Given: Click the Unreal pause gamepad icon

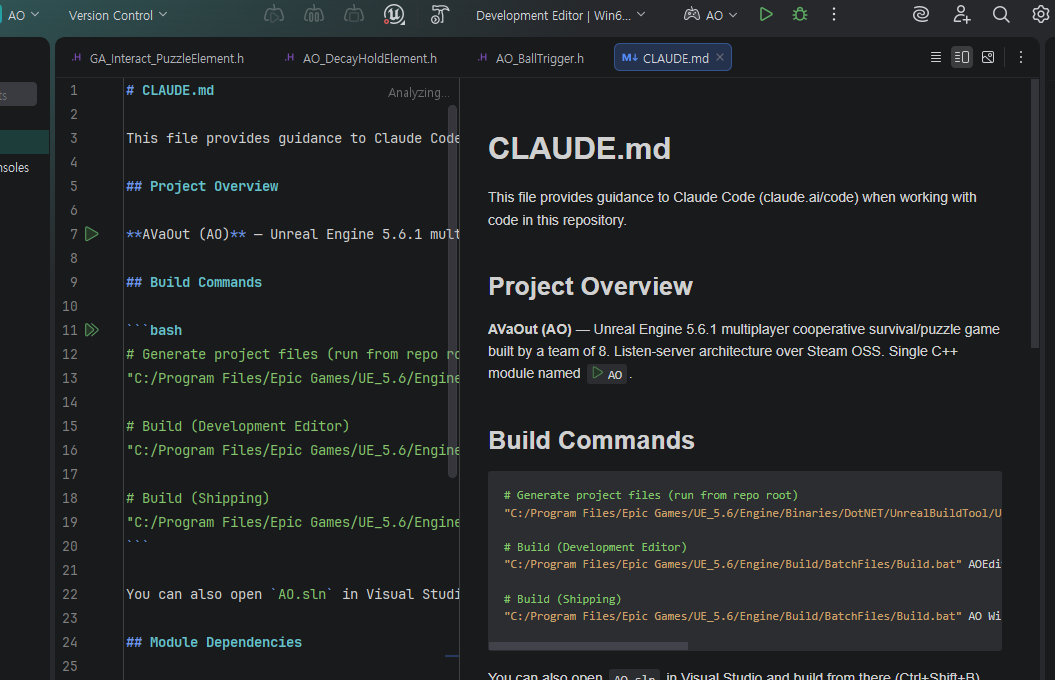Looking at the screenshot, I should tap(314, 14).
